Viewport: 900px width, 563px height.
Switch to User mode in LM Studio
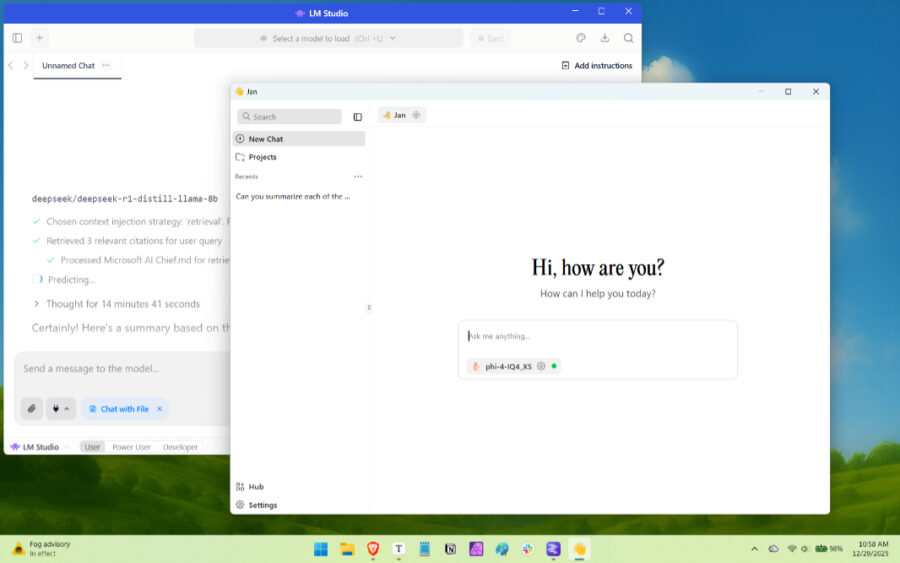coord(92,447)
